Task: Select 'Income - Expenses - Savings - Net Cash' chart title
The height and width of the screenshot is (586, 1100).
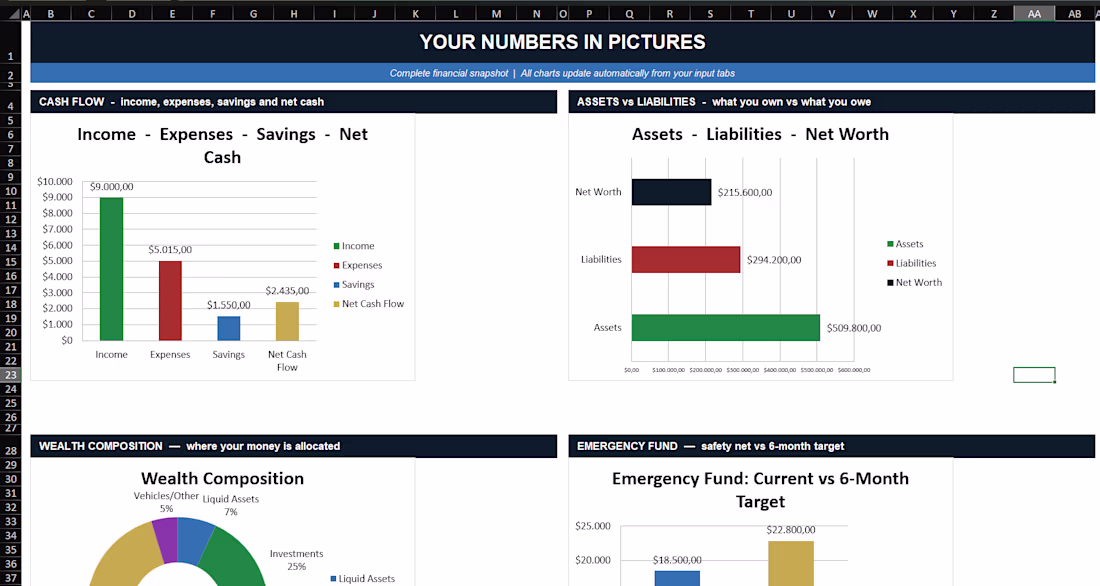Action: pyautogui.click(x=222, y=145)
